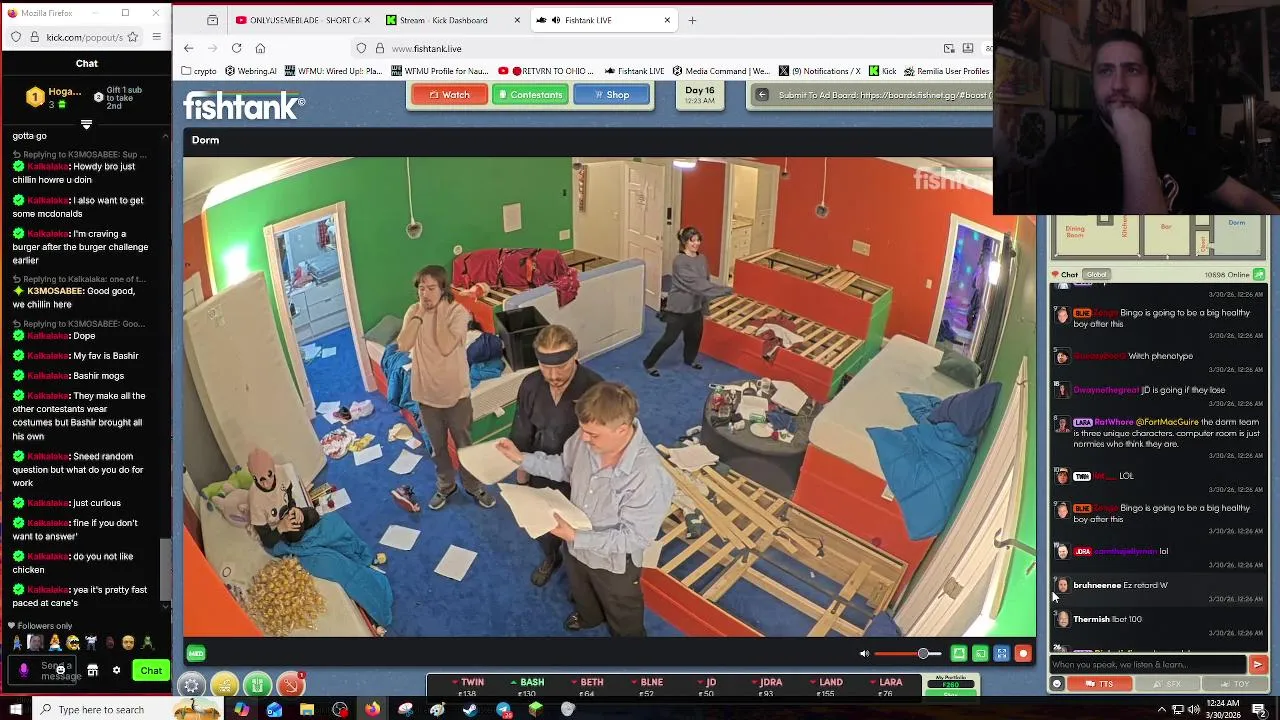Open the yellow round toolbar button
Screen dimensions: 1280x720
(224, 686)
